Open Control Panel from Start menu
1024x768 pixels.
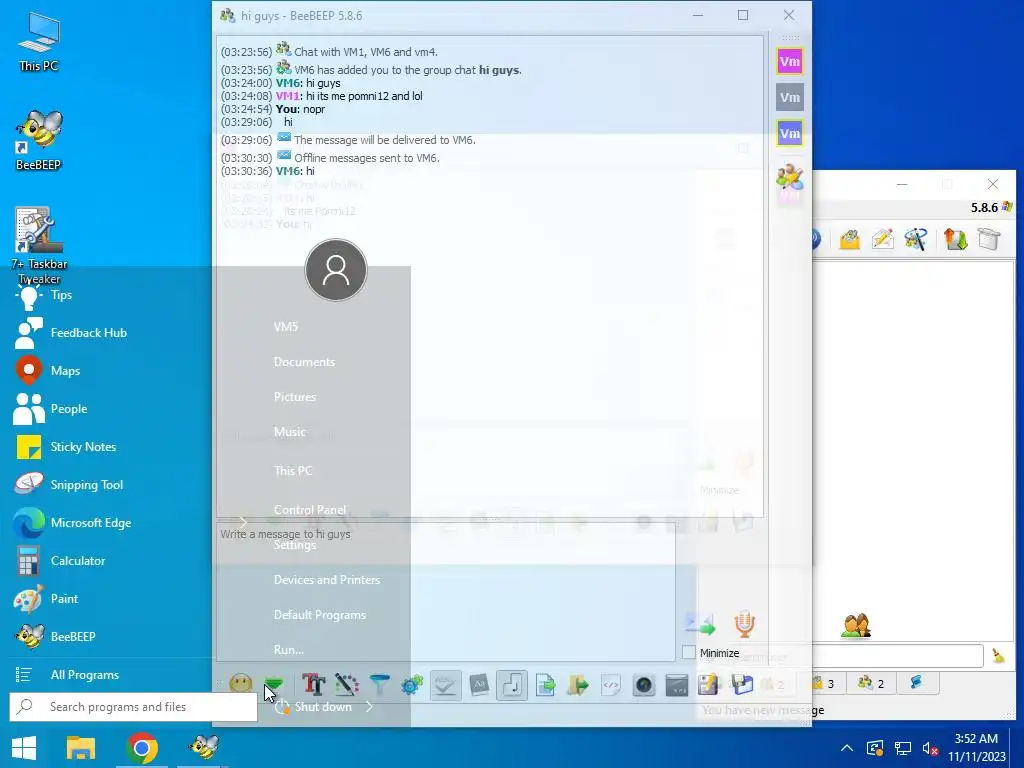(310, 509)
